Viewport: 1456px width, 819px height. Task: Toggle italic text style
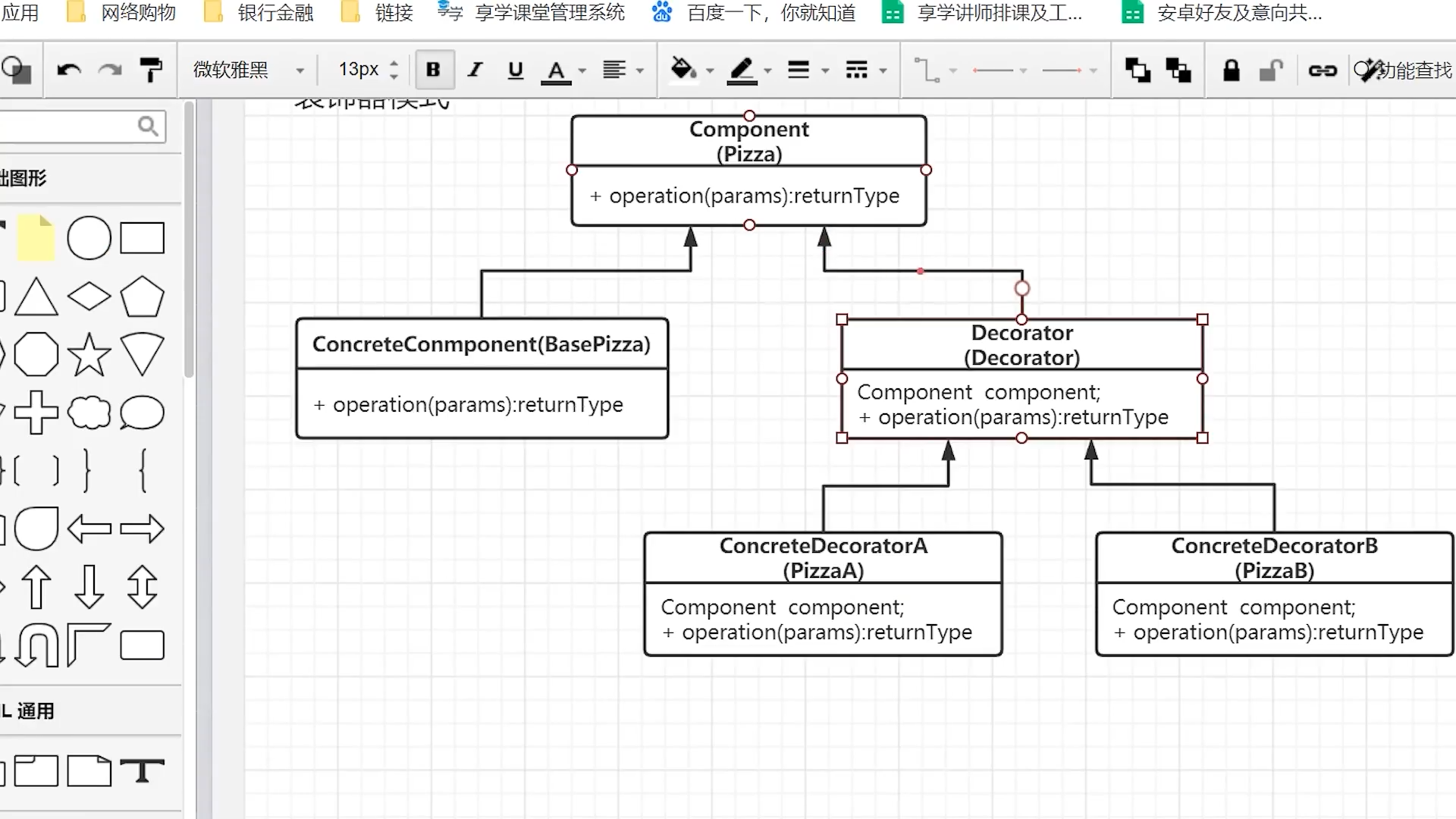[475, 70]
